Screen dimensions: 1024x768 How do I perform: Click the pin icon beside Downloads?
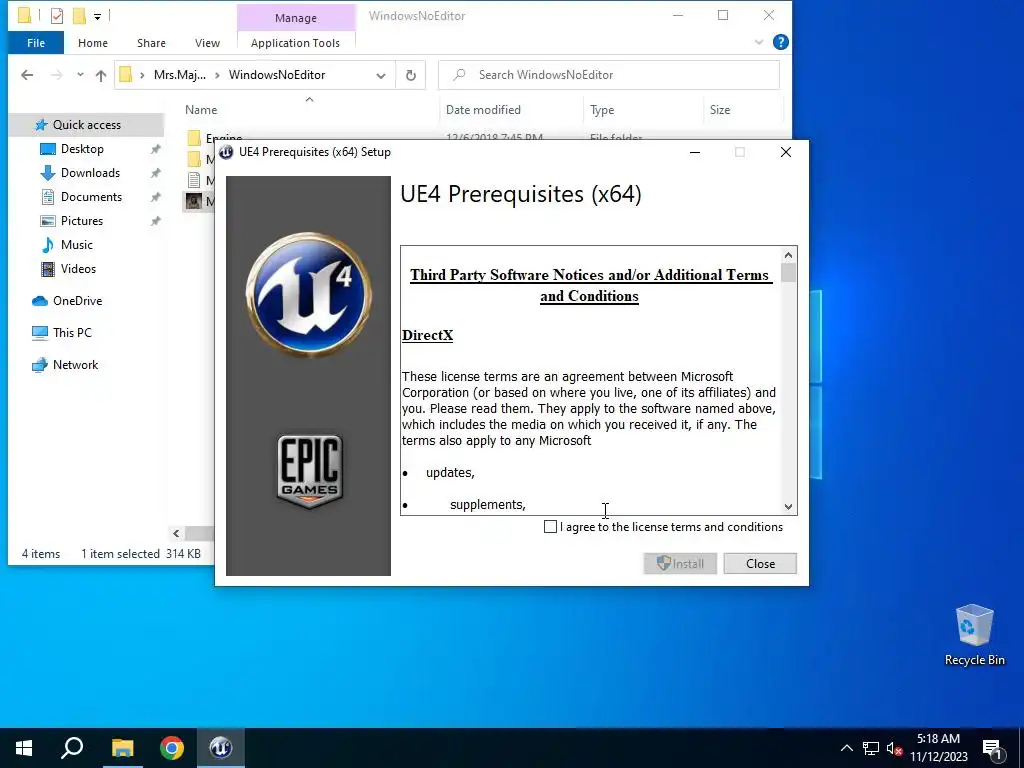[x=155, y=173]
